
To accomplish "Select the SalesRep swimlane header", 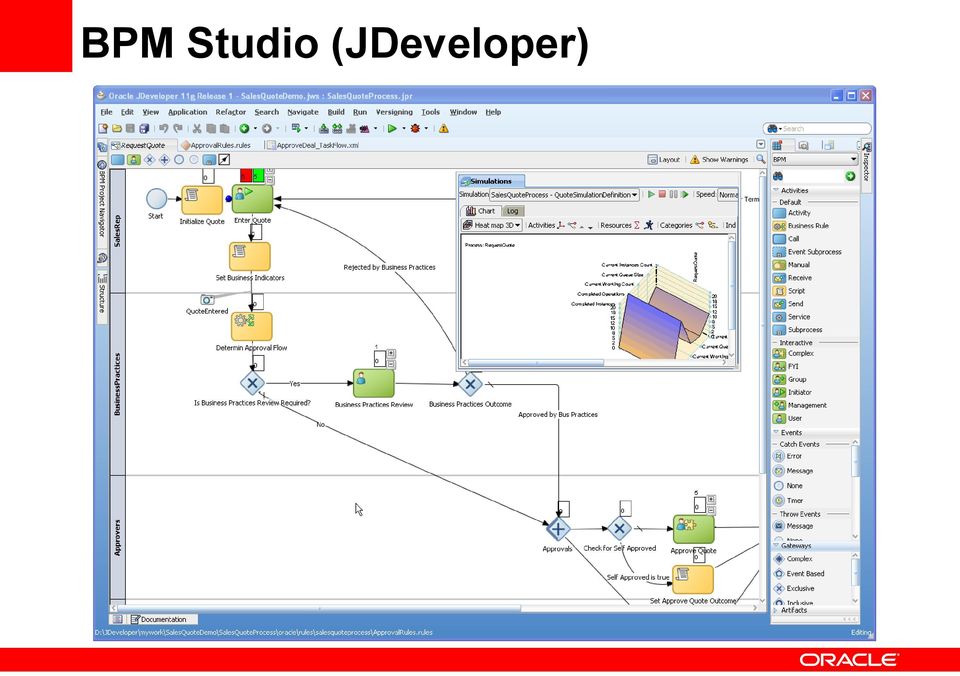I will pyautogui.click(x=118, y=231).
